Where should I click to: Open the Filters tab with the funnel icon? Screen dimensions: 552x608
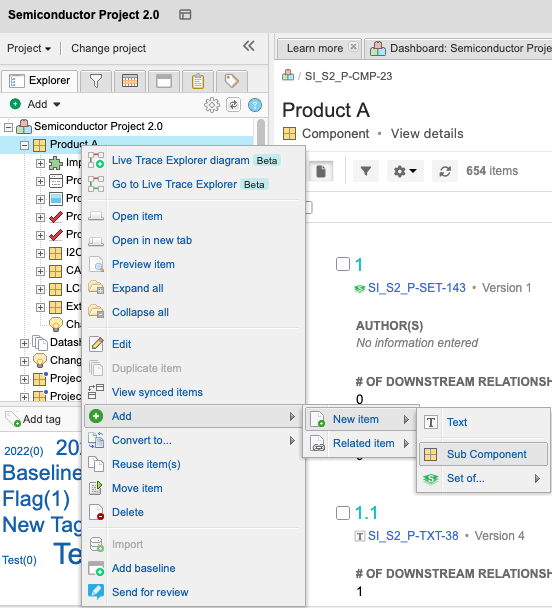pos(95,81)
